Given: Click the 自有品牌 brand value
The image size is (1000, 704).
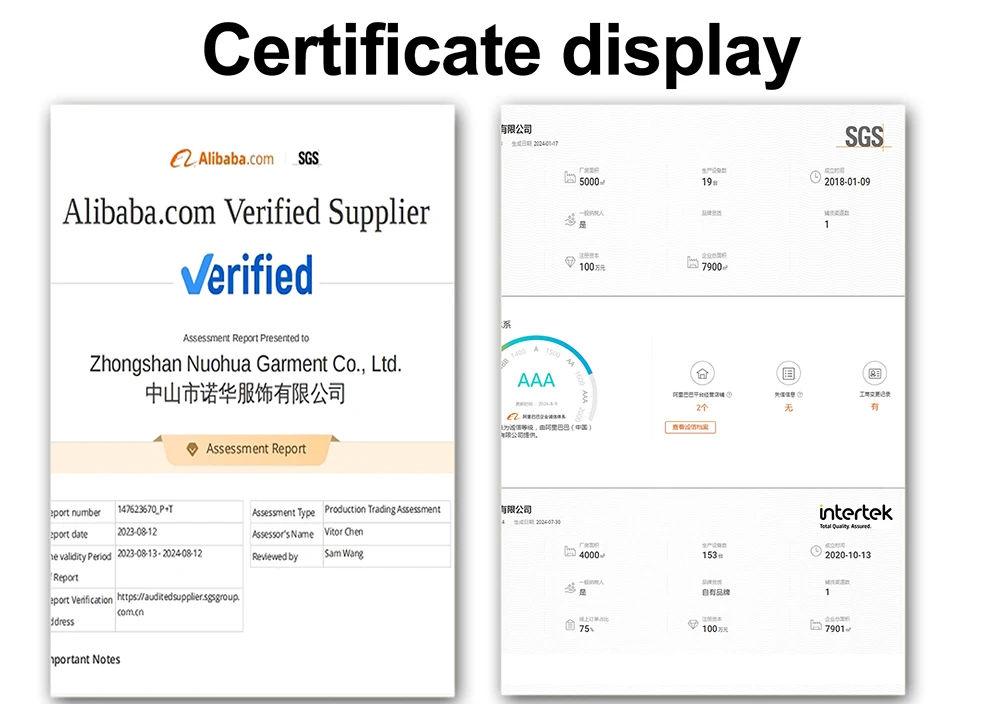Looking at the screenshot, I should [716, 592].
